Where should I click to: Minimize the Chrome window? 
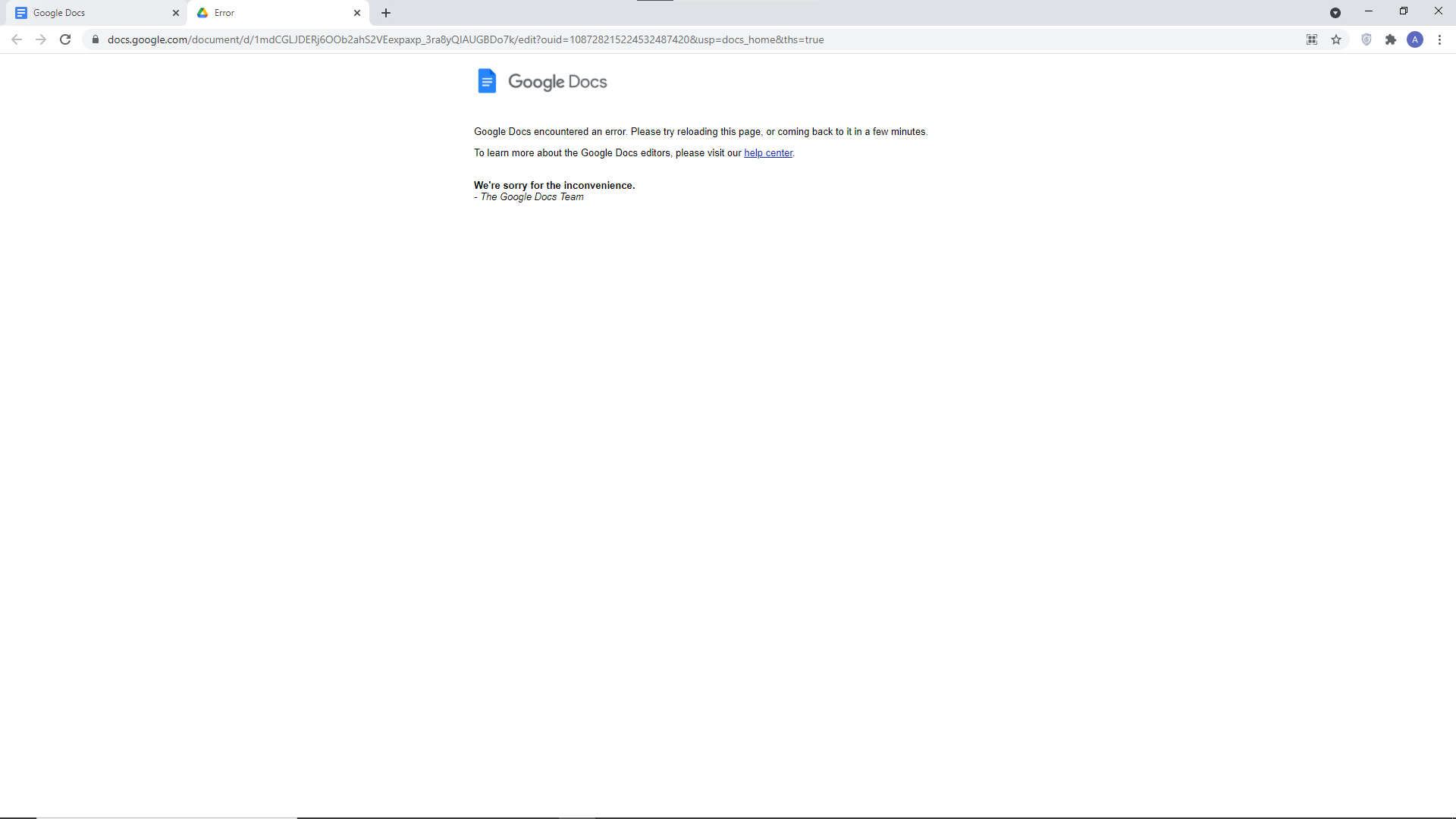[1369, 11]
